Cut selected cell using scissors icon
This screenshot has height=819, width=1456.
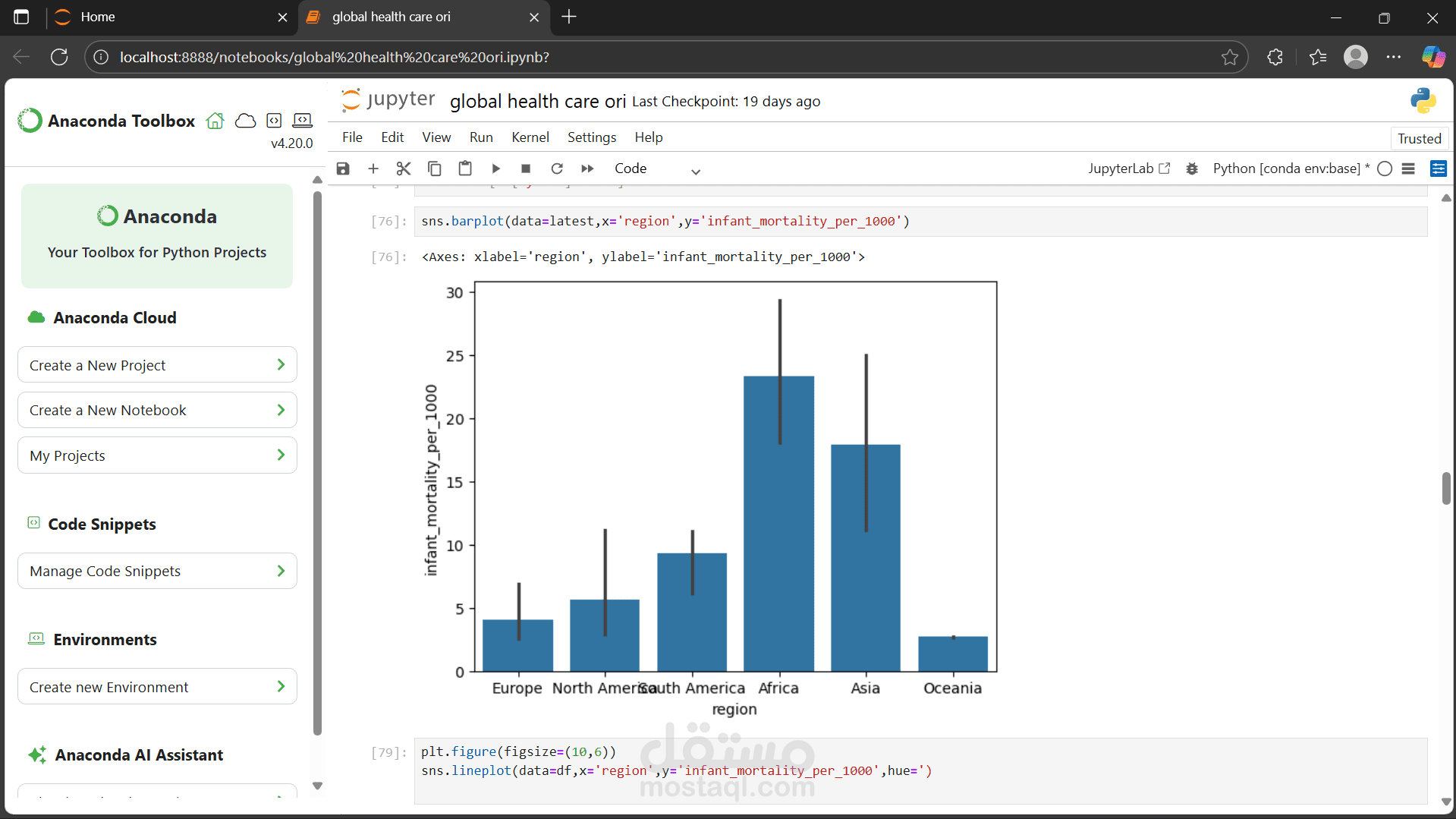pyautogui.click(x=404, y=169)
